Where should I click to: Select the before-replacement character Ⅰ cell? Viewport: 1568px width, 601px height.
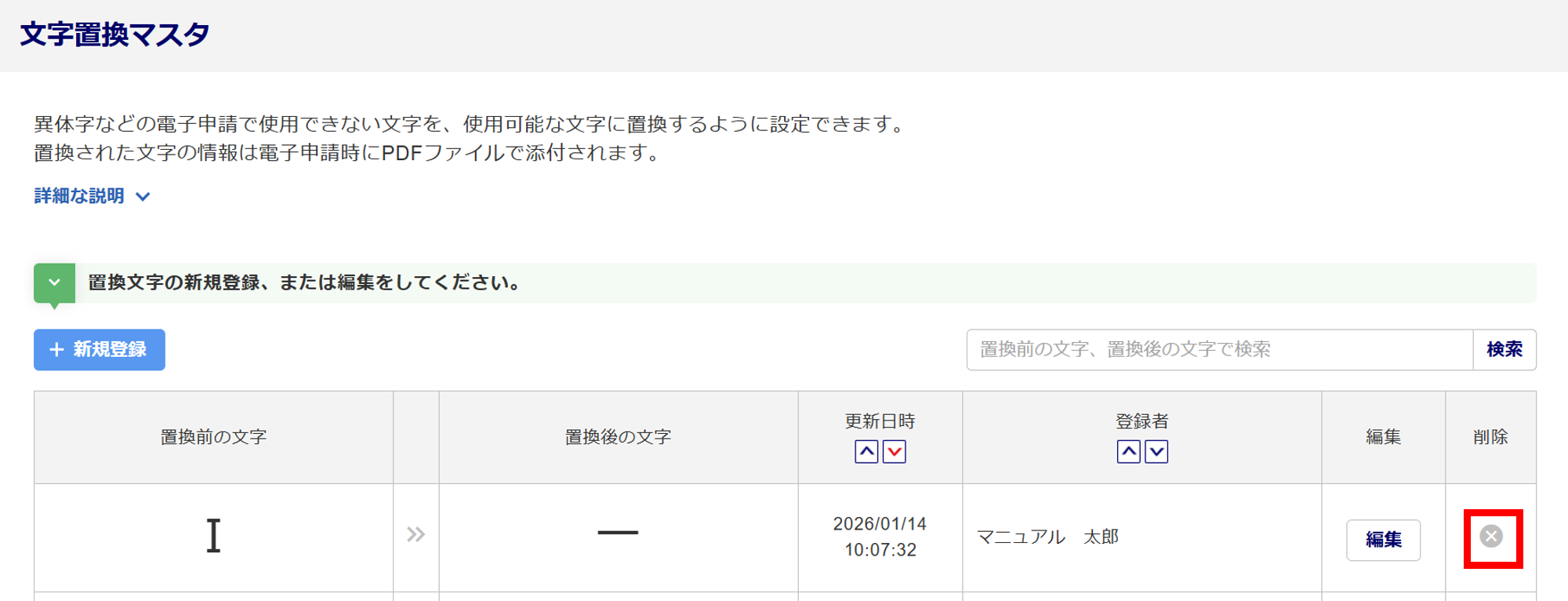coord(213,537)
